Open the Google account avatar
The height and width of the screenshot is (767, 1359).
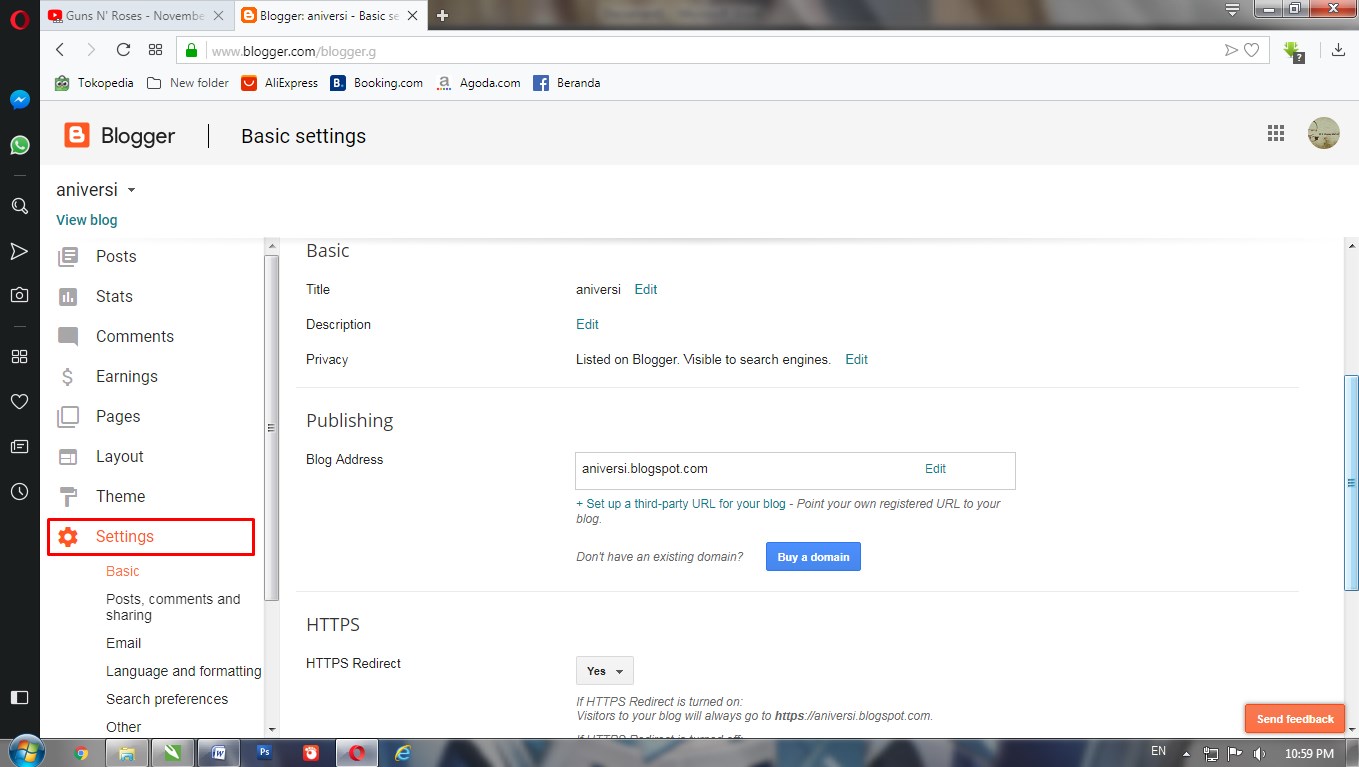pos(1324,133)
